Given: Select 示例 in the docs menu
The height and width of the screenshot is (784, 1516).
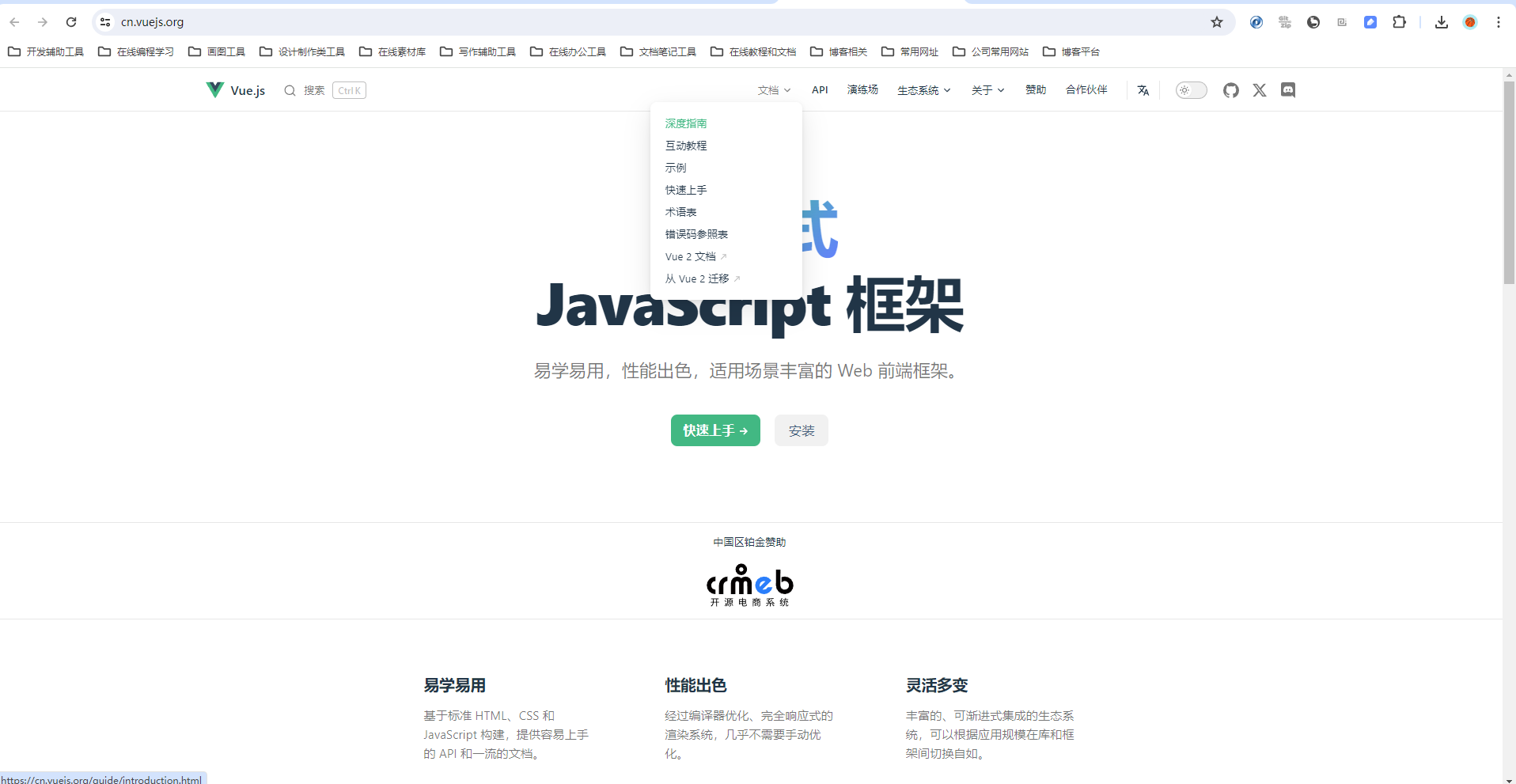Looking at the screenshot, I should pos(676,168).
